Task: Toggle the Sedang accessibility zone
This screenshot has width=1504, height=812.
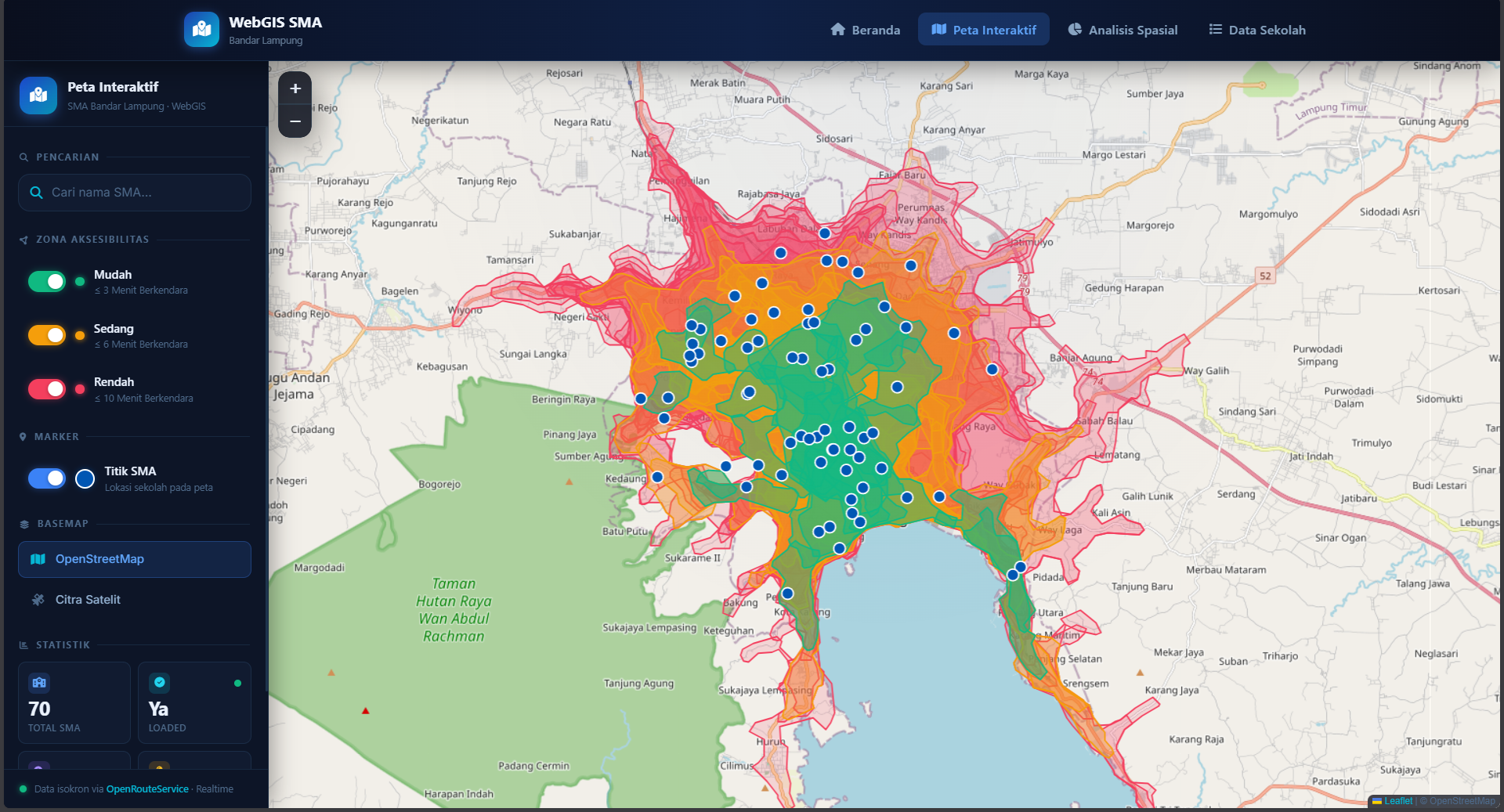Action: pyautogui.click(x=47, y=335)
